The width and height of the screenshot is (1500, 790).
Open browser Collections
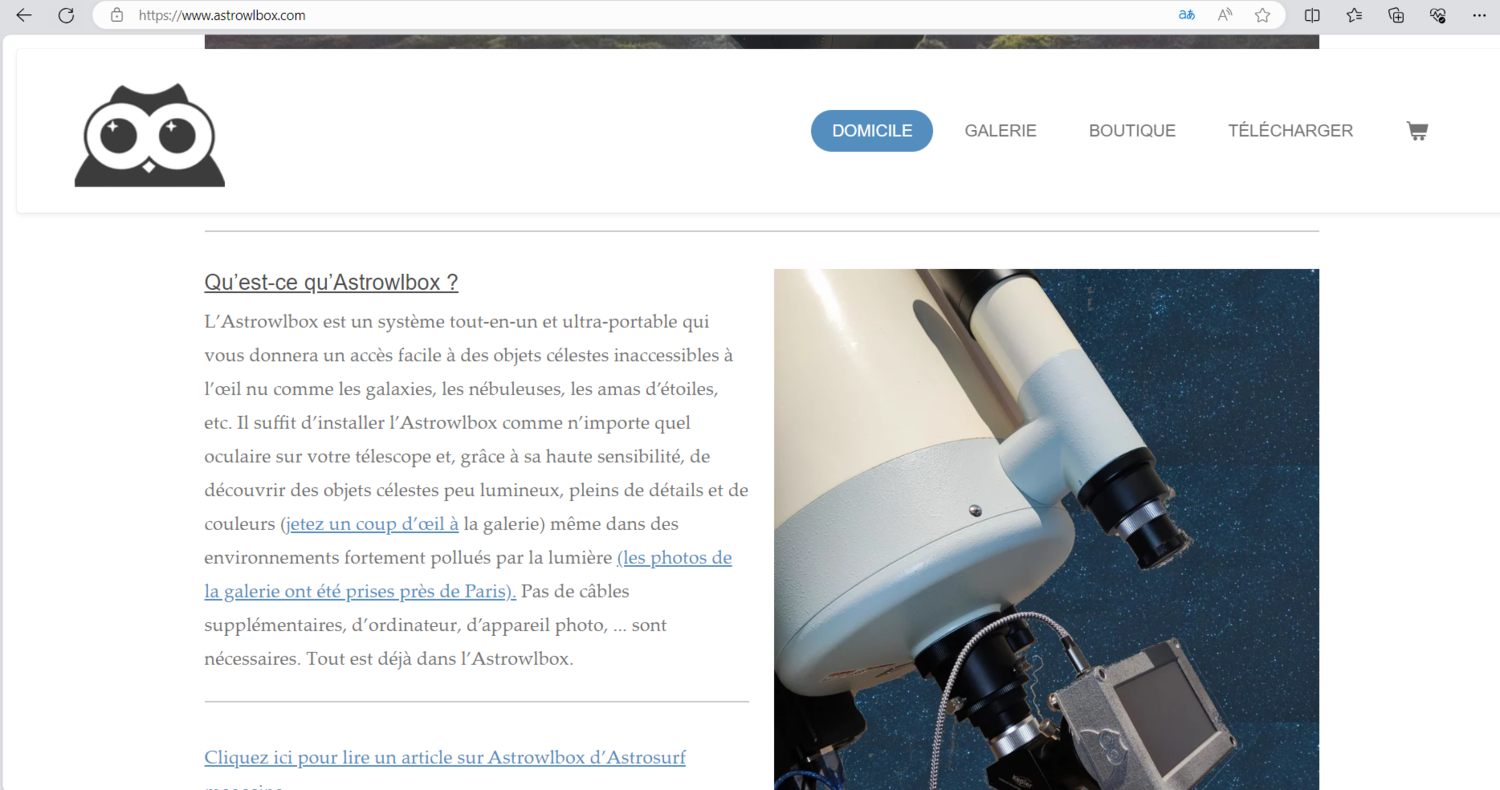click(1396, 15)
